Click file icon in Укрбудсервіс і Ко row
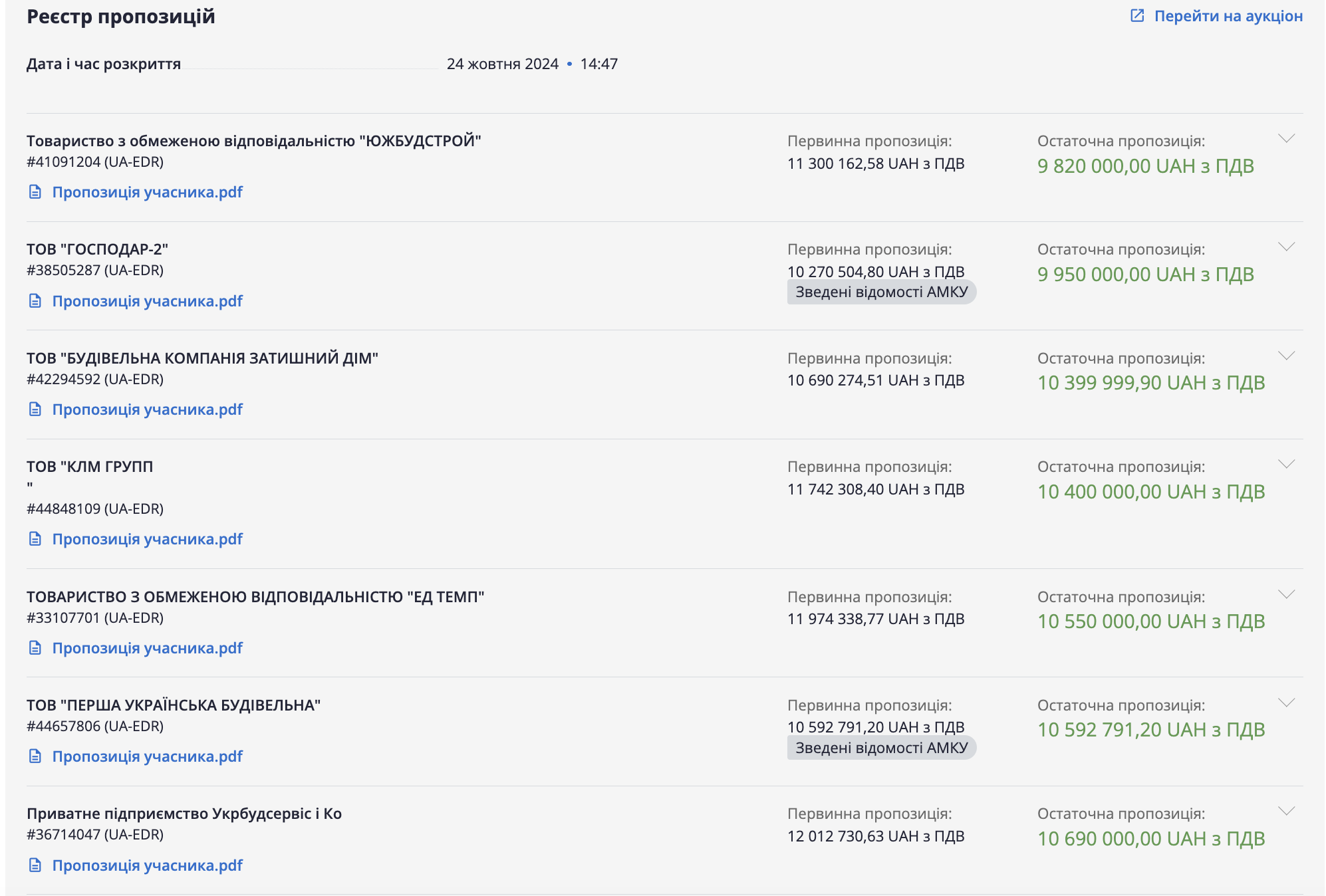 pos(35,865)
